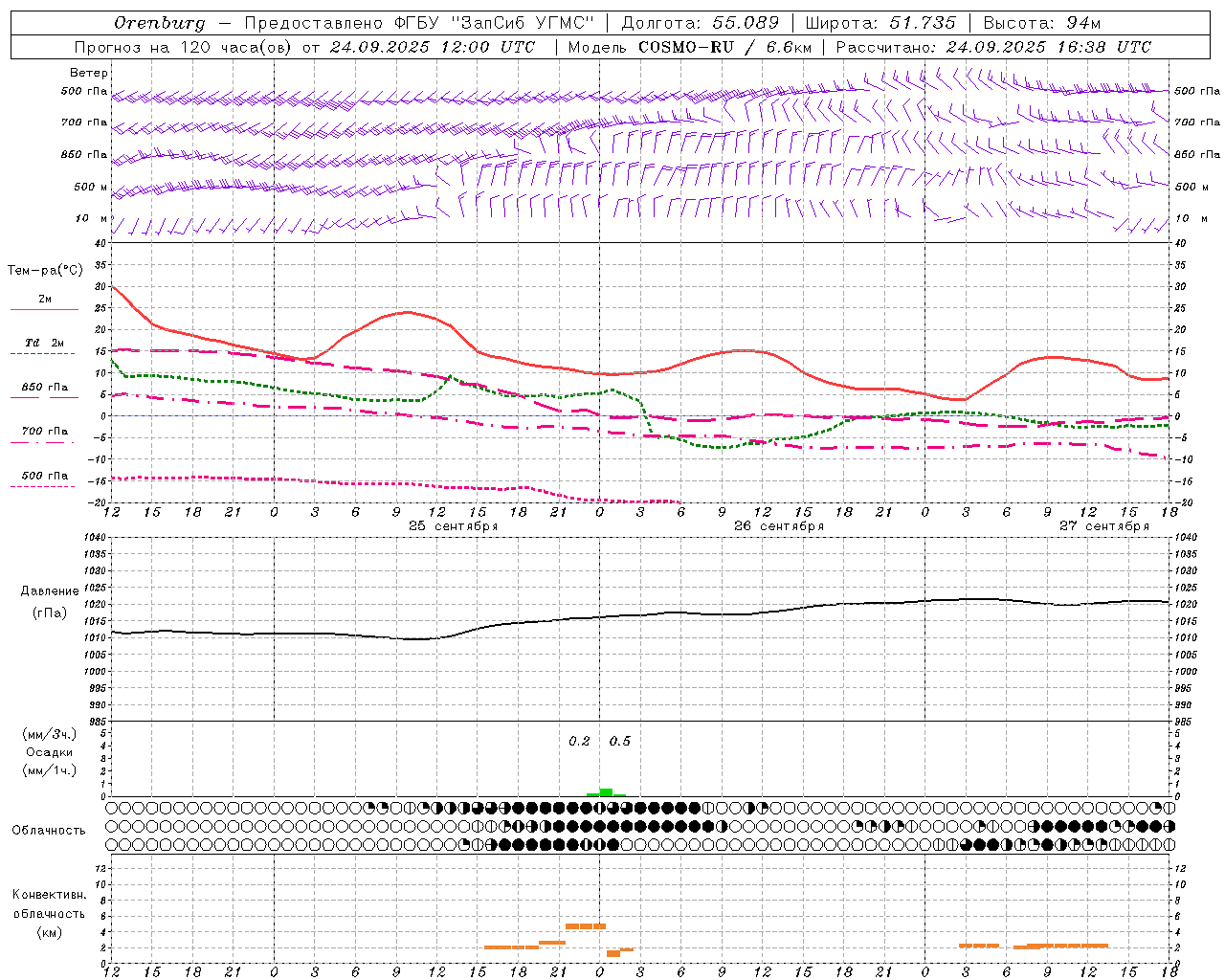1225x980 pixels.
Task: Click the "Td 2м" dew point legend label
Action: pos(44,343)
